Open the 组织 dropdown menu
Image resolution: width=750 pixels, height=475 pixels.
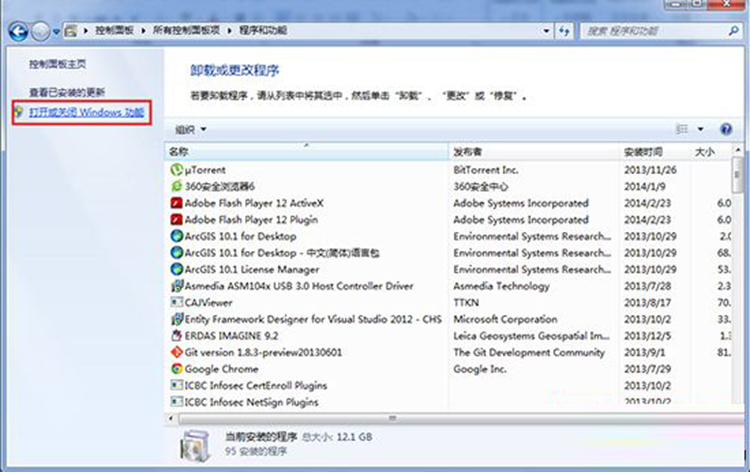[190, 130]
